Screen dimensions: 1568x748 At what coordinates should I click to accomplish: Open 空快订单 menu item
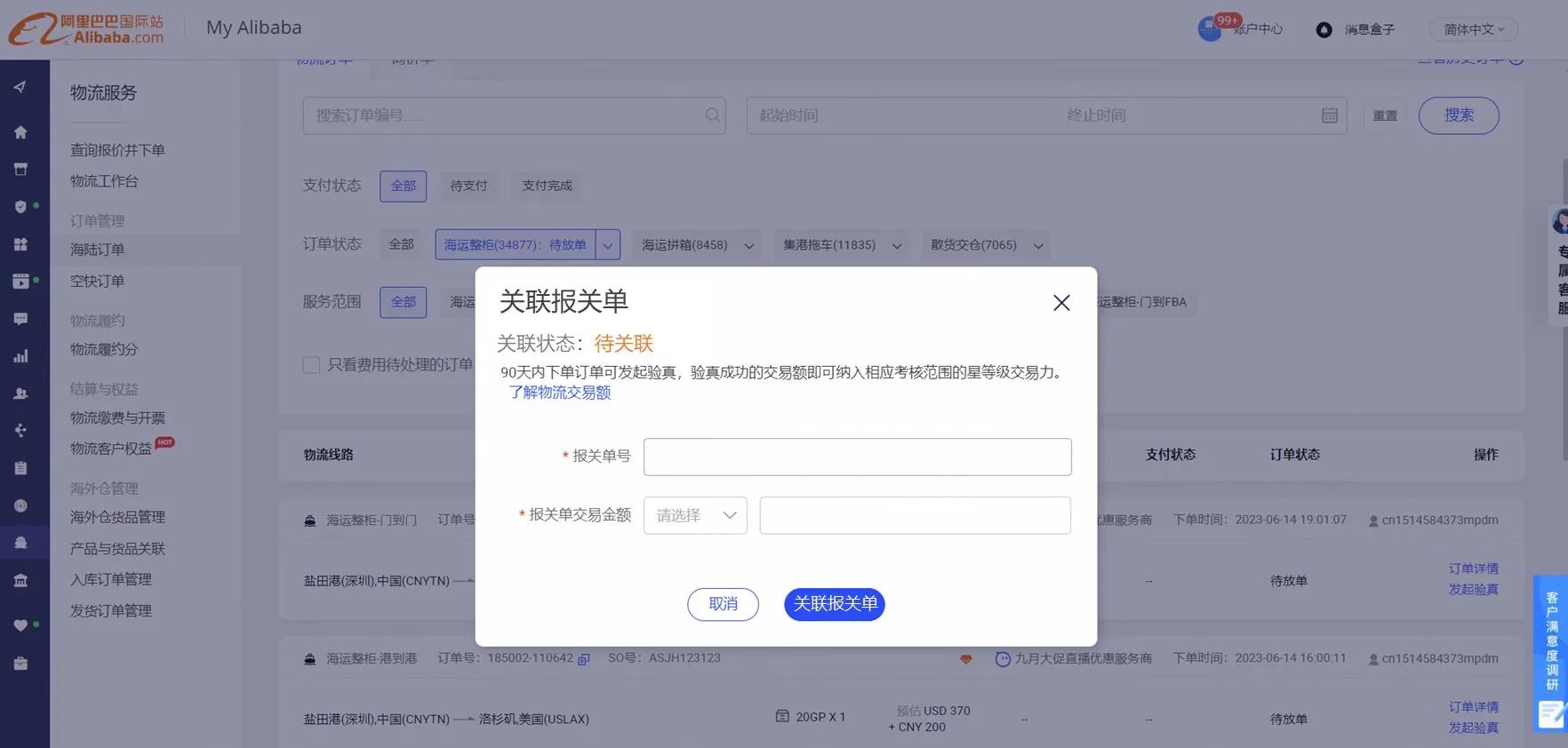pos(97,281)
